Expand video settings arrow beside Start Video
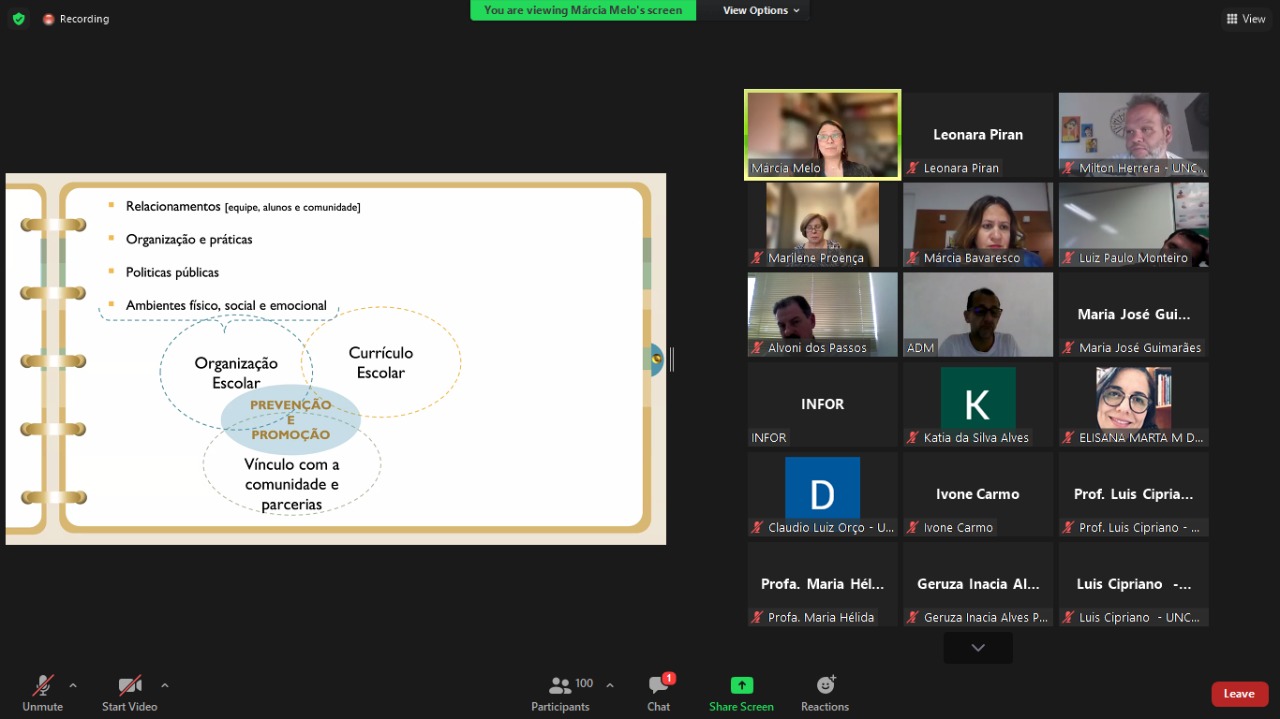This screenshot has width=1280, height=719. (x=165, y=686)
